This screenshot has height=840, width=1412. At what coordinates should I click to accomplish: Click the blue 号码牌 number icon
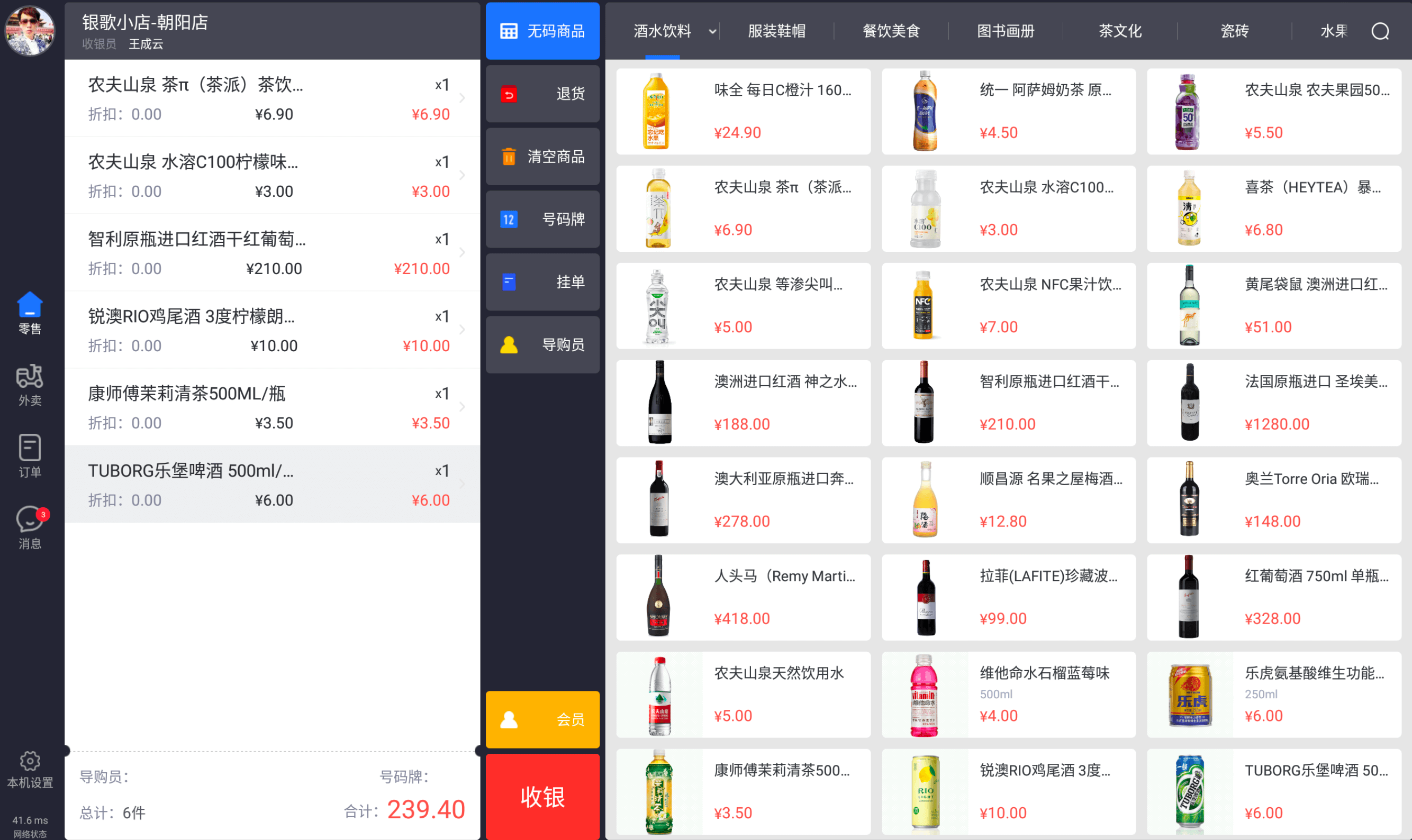coord(509,219)
